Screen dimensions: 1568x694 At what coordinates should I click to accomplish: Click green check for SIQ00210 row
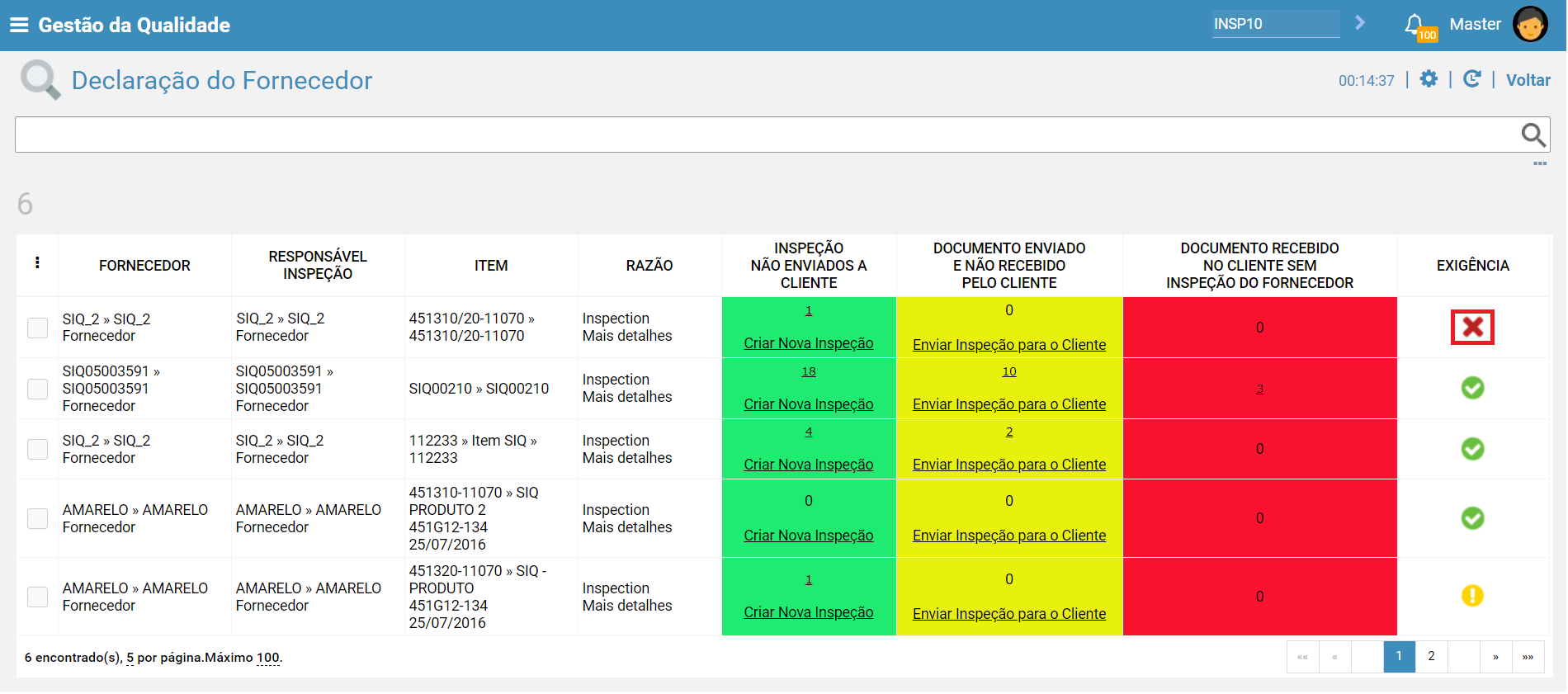1472,388
